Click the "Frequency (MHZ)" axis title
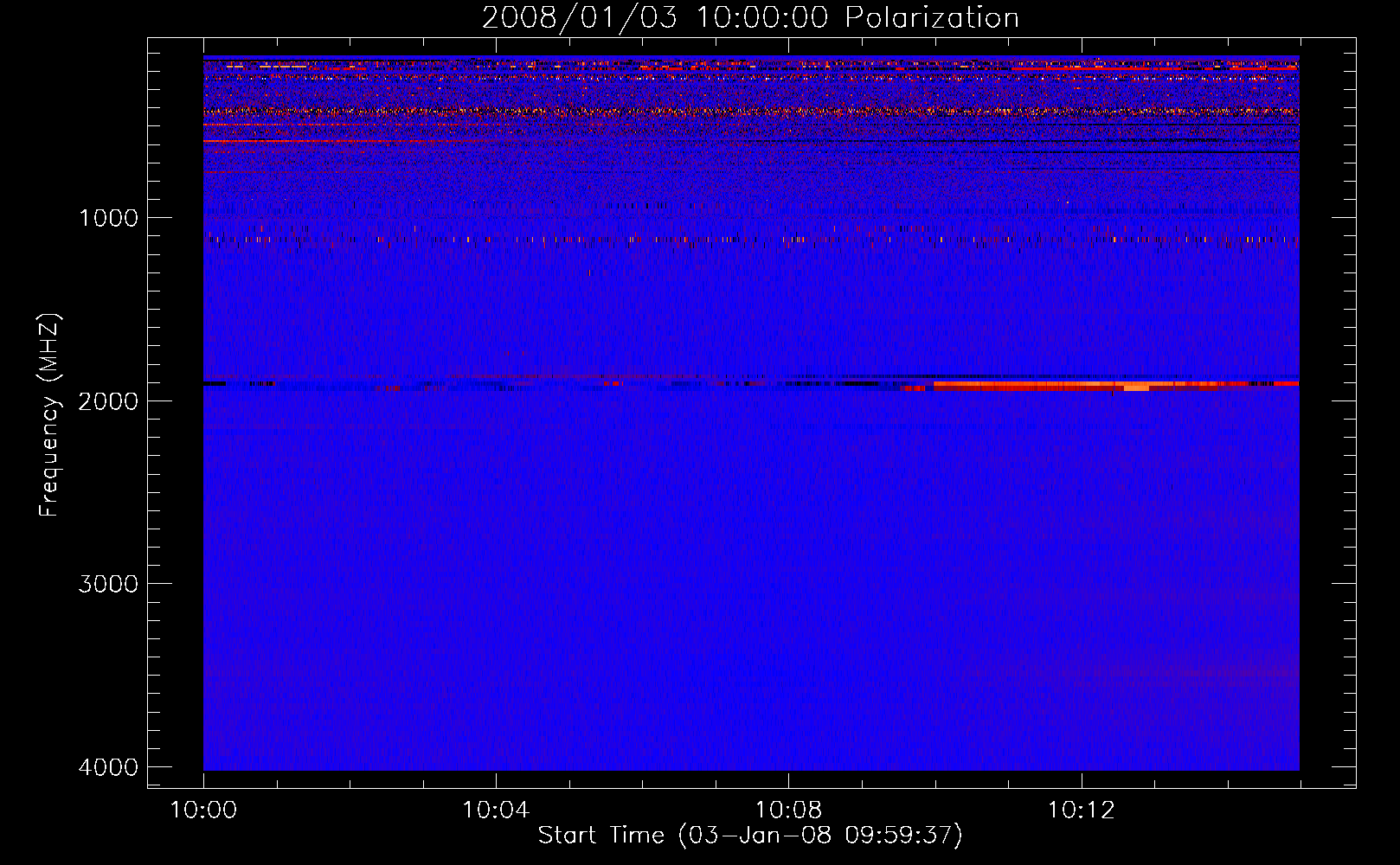The height and width of the screenshot is (865, 1400). [x=49, y=415]
